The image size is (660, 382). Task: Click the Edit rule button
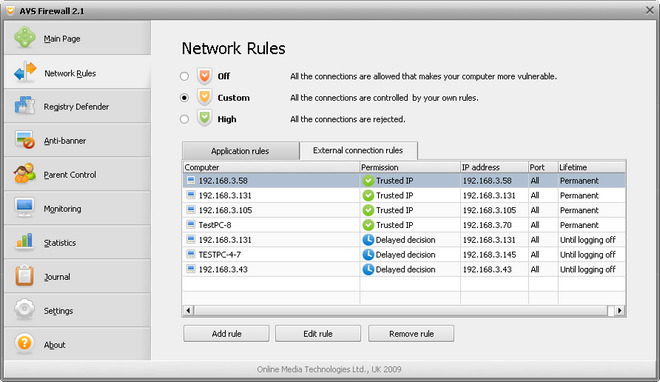coord(318,334)
